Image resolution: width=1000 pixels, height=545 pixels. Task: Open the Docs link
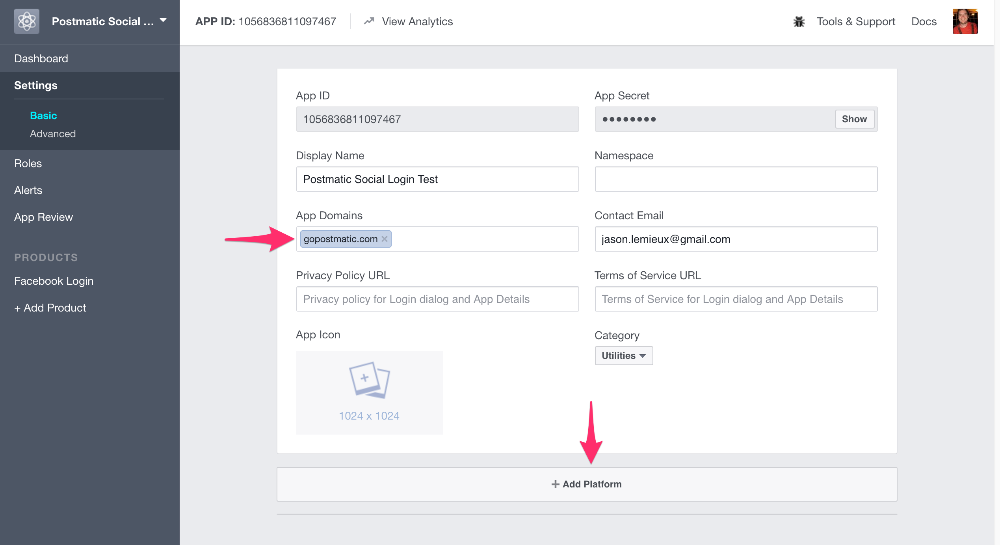coord(923,21)
